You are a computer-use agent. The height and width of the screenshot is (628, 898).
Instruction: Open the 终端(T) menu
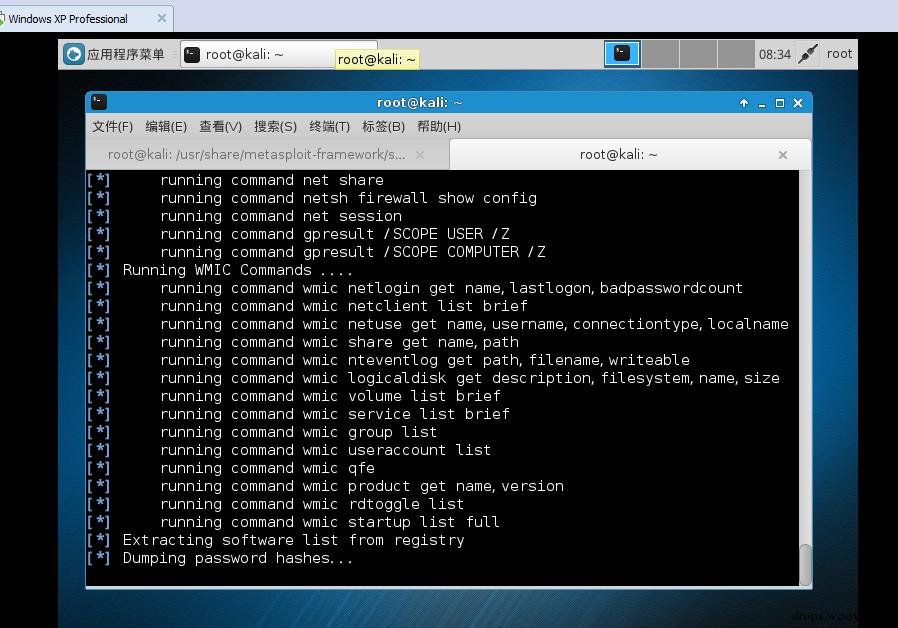(x=329, y=126)
